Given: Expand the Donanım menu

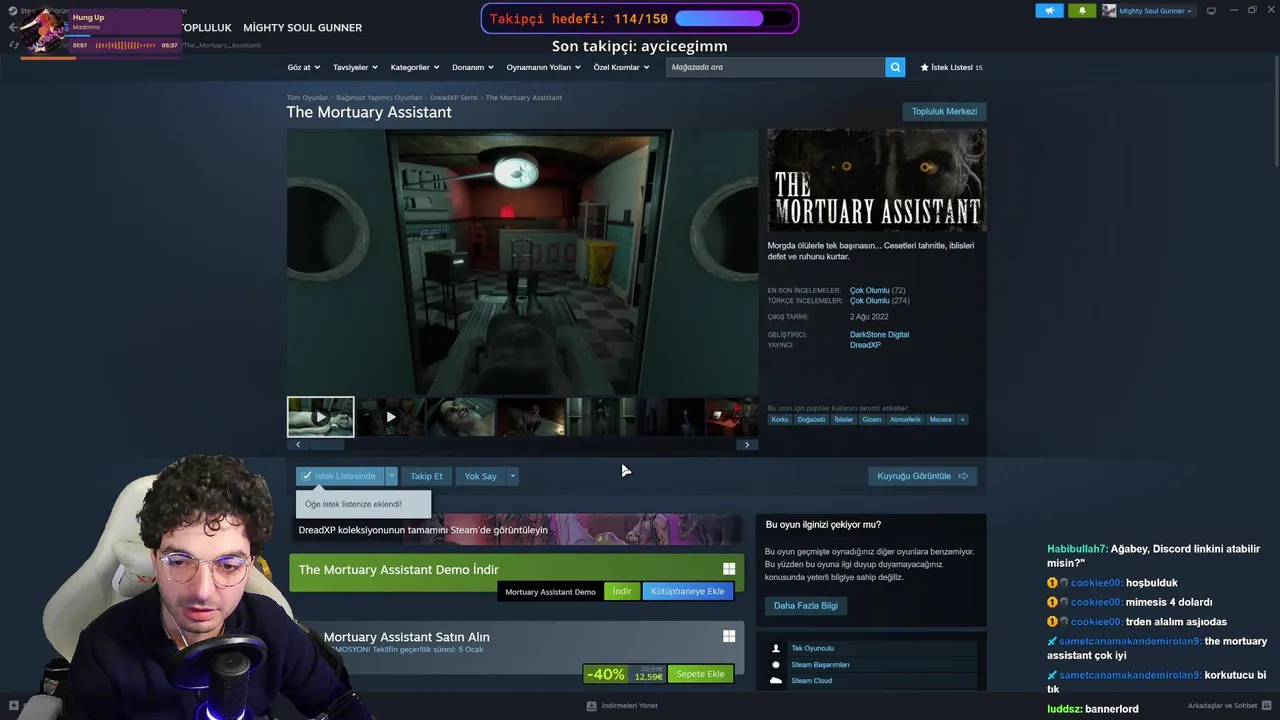Looking at the screenshot, I should point(473,67).
